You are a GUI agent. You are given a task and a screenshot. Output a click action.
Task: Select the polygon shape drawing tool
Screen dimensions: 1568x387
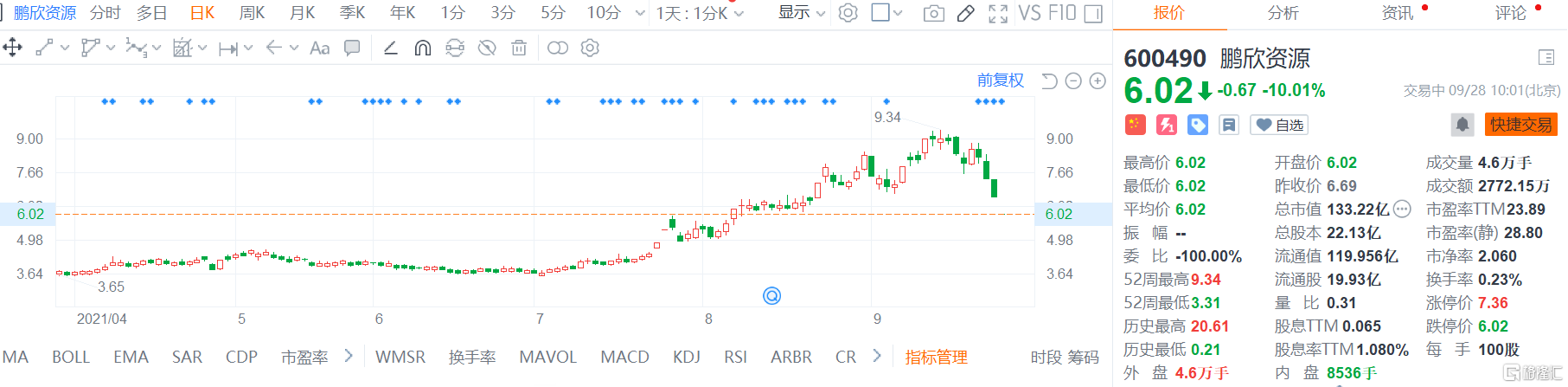(90, 48)
